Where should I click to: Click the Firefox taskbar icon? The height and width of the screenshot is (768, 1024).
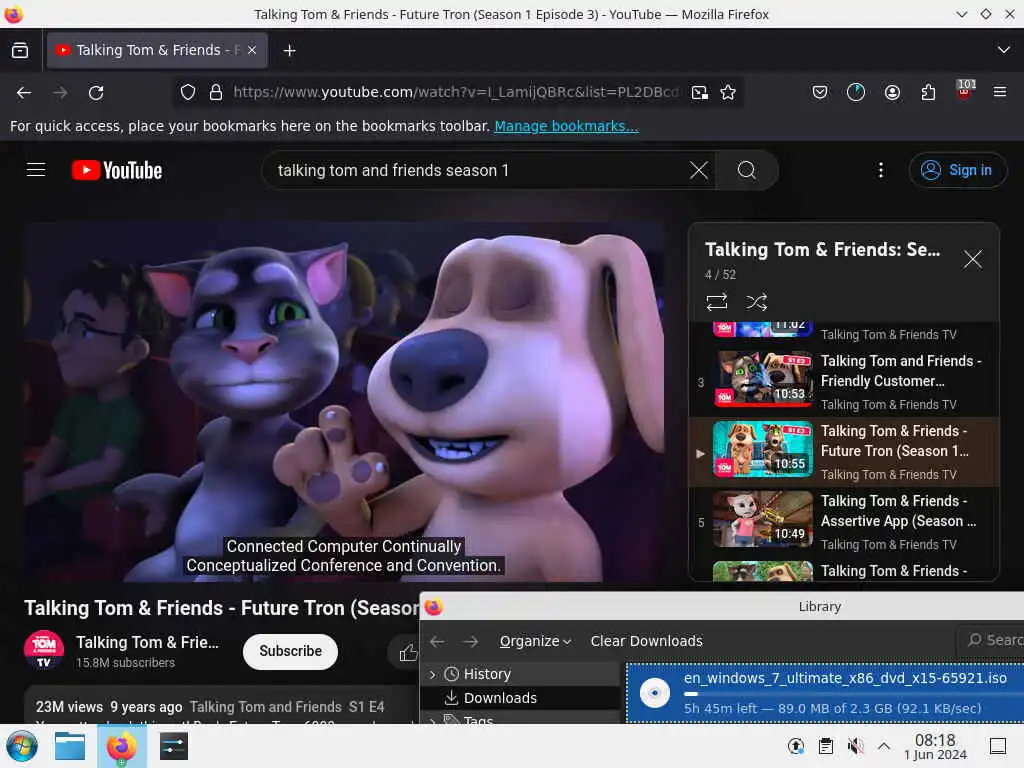[x=121, y=746]
